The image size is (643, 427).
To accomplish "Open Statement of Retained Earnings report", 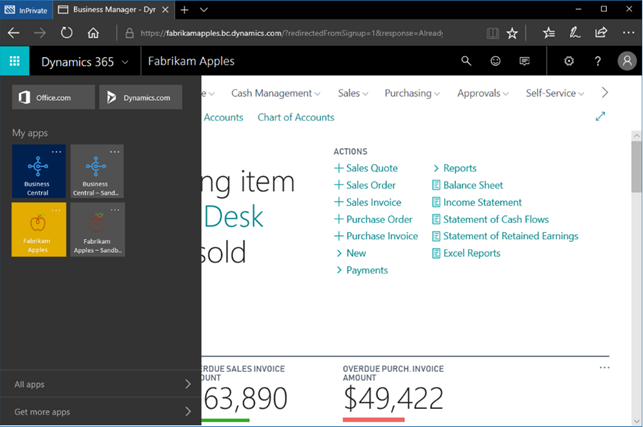I will coord(505,236).
